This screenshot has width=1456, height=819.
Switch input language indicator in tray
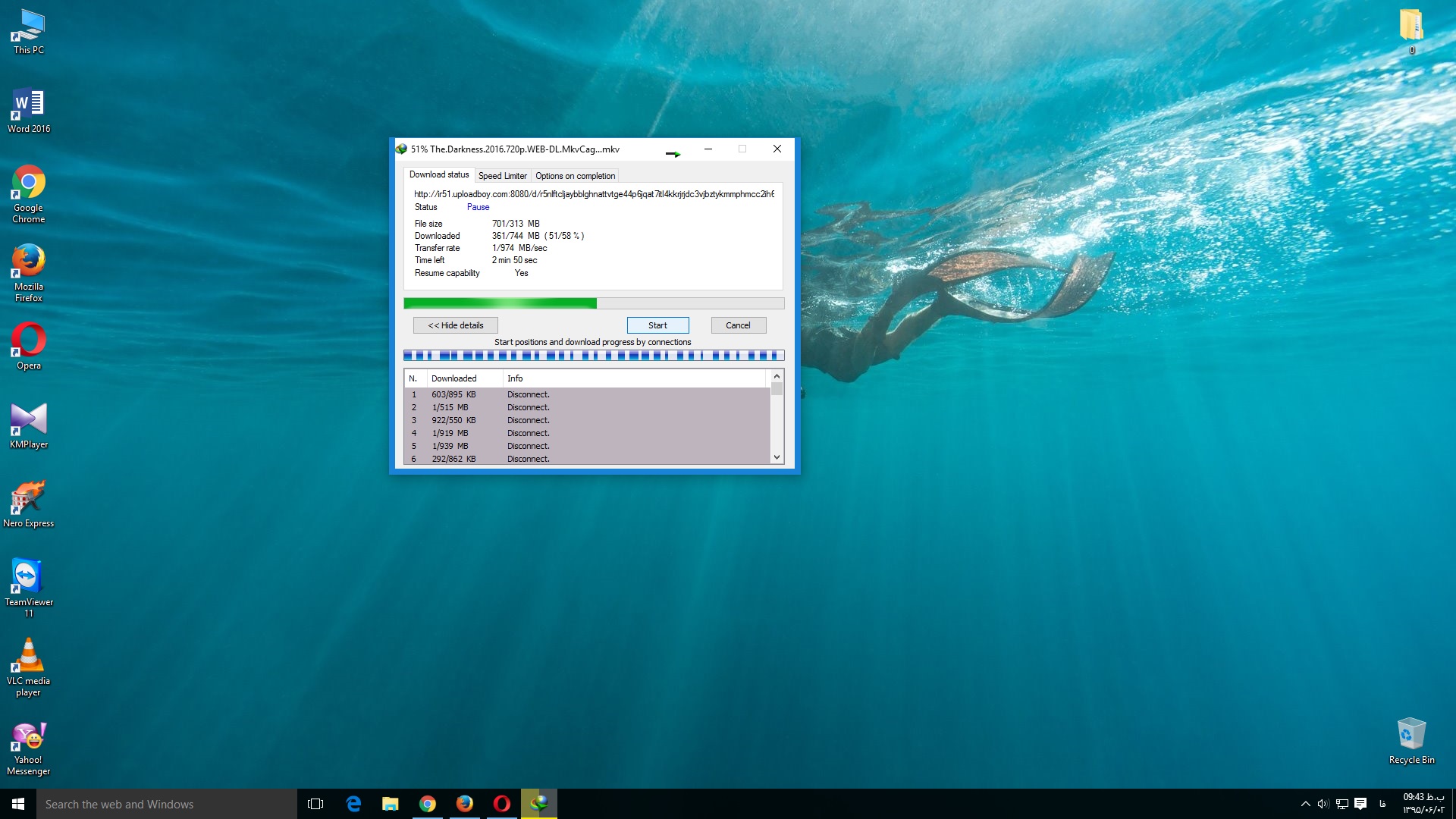[x=1382, y=804]
